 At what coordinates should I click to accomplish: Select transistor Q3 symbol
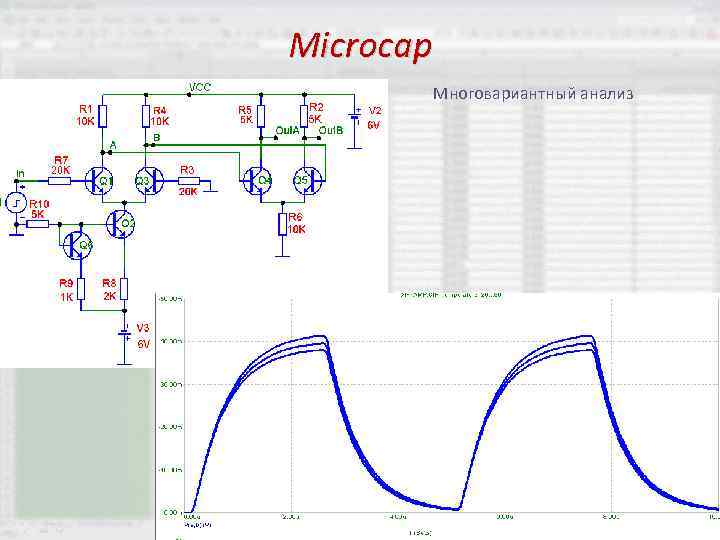pos(150,181)
